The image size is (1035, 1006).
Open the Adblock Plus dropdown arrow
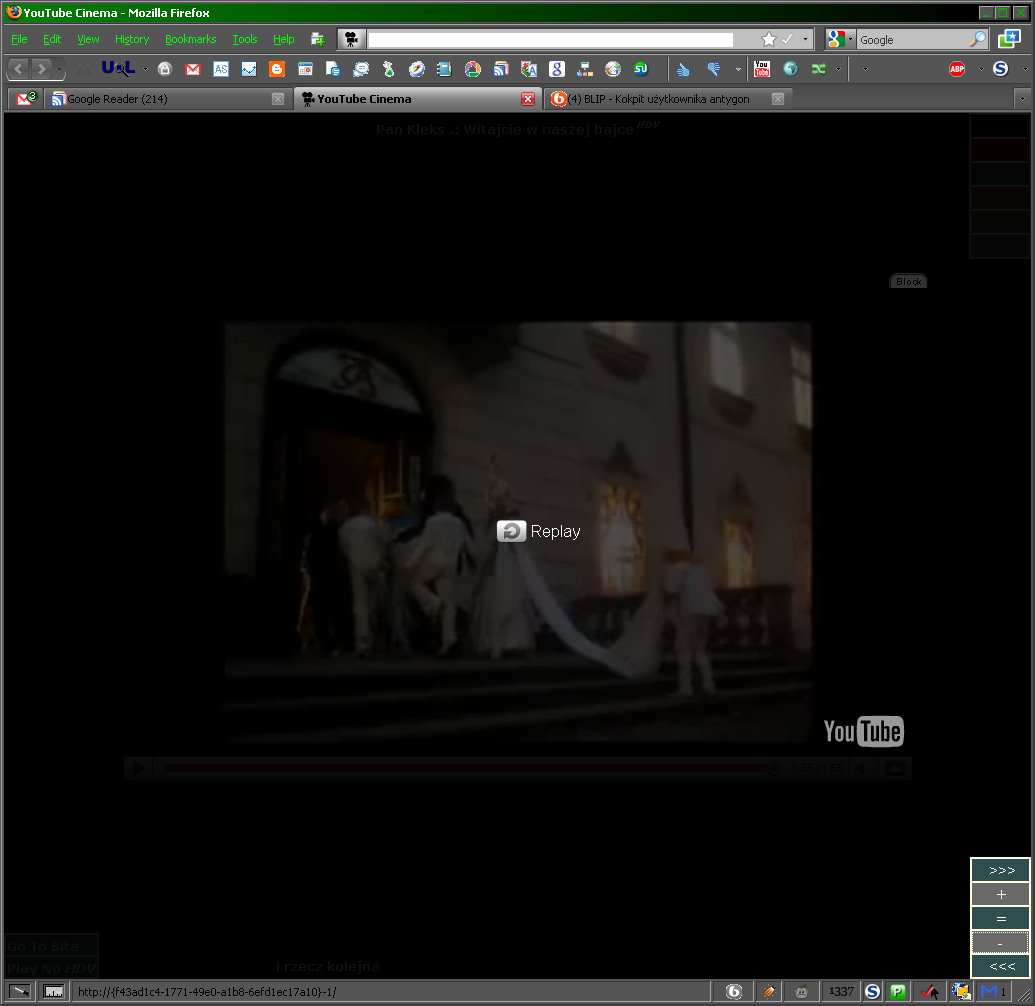[x=981, y=69]
